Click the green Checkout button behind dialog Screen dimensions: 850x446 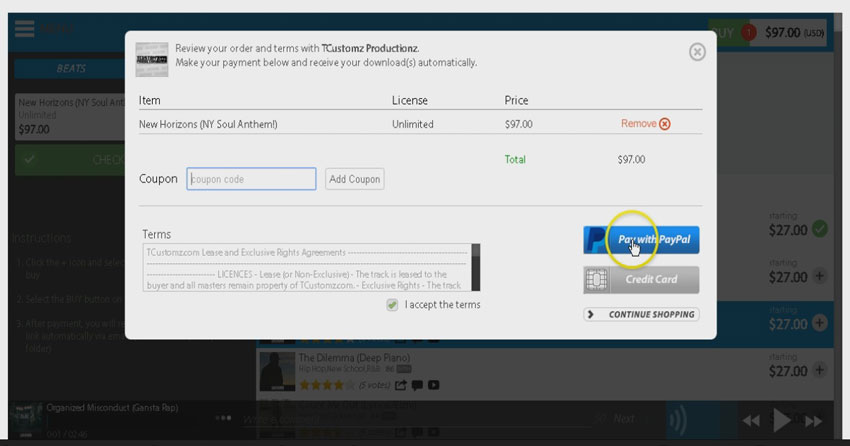coord(70,160)
